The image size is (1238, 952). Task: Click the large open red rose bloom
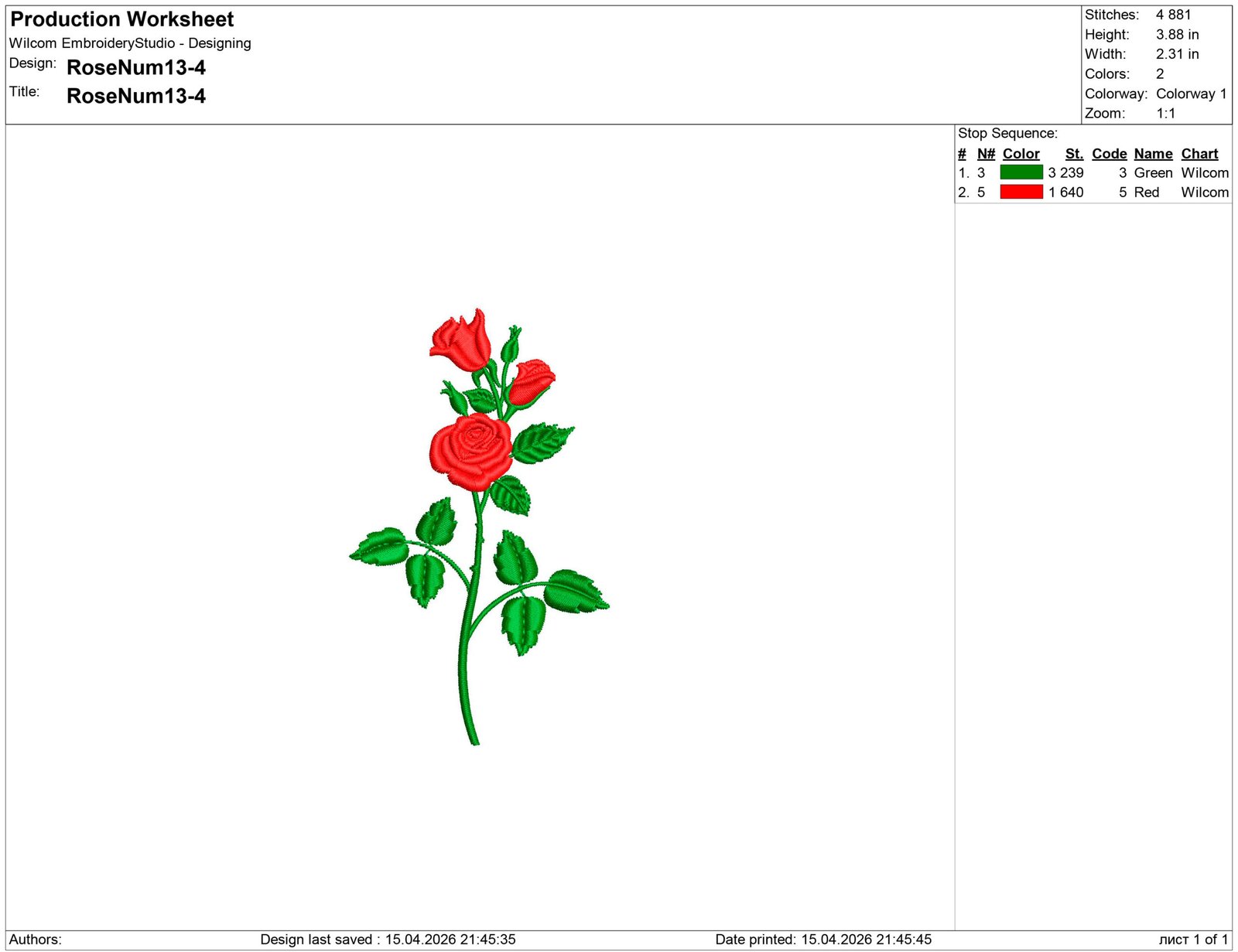pos(470,451)
